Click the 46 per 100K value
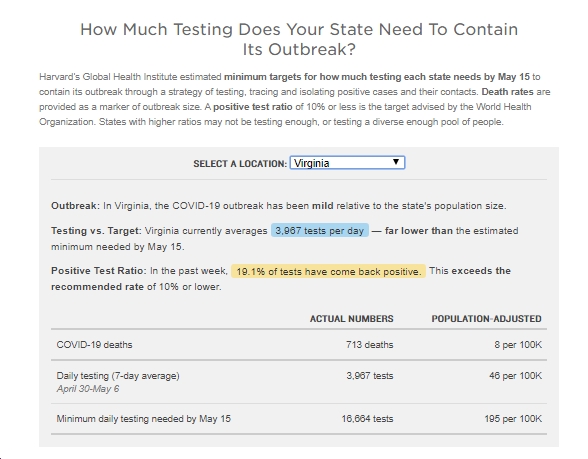This screenshot has height=459, width=588. coord(515,376)
